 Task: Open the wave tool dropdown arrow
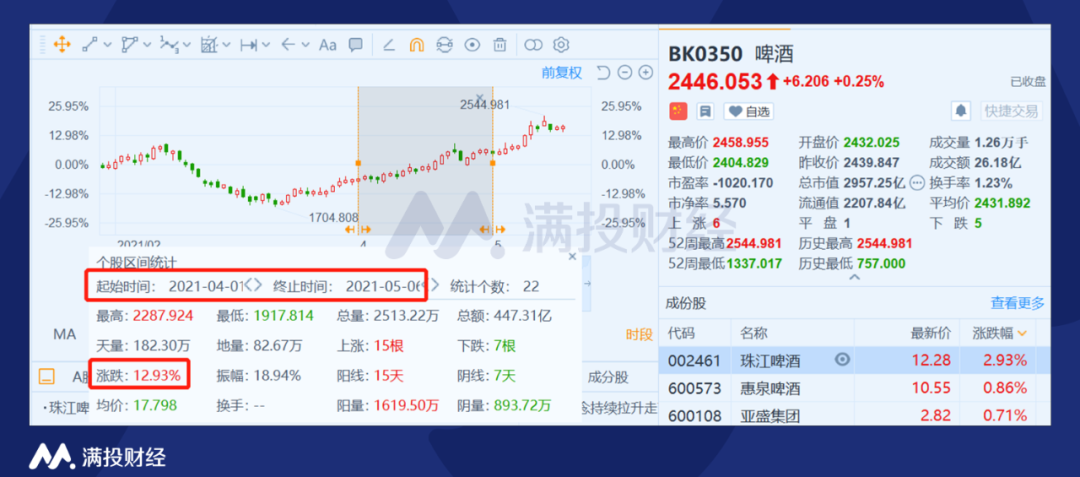click(x=186, y=45)
